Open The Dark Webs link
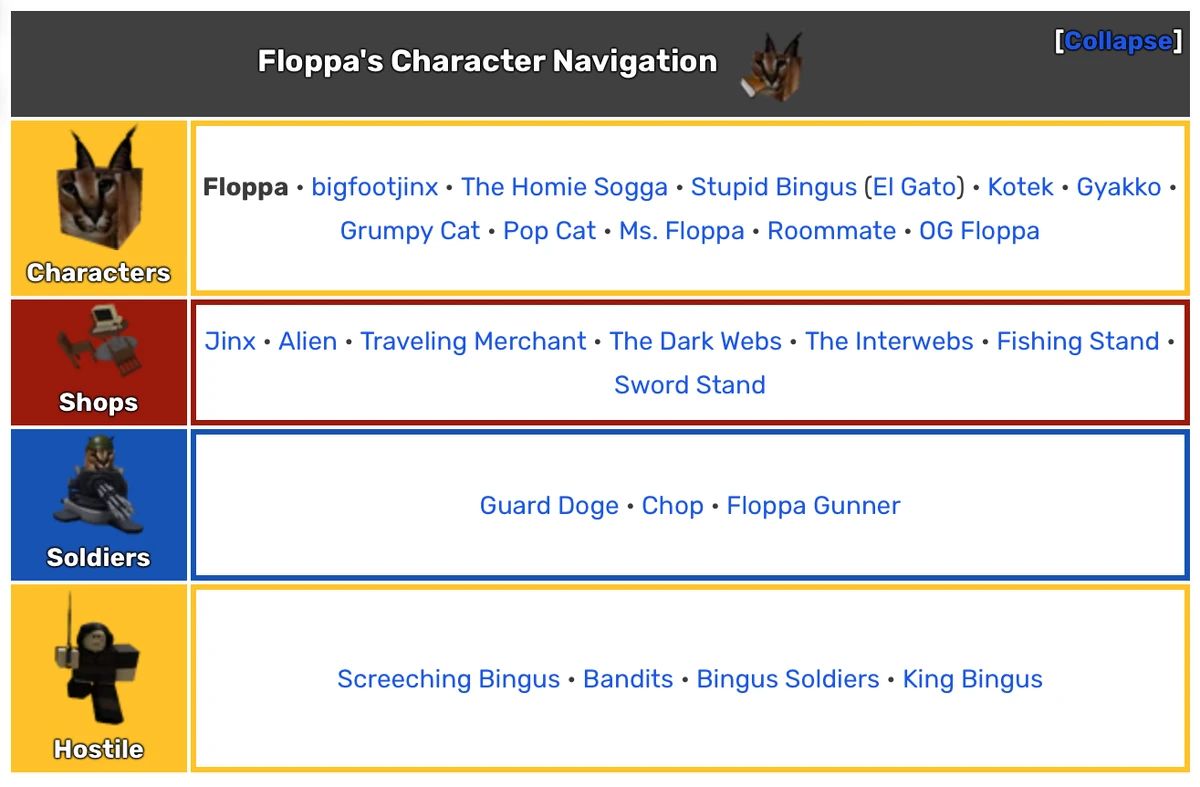Image resolution: width=1200 pixels, height=787 pixels. click(695, 341)
